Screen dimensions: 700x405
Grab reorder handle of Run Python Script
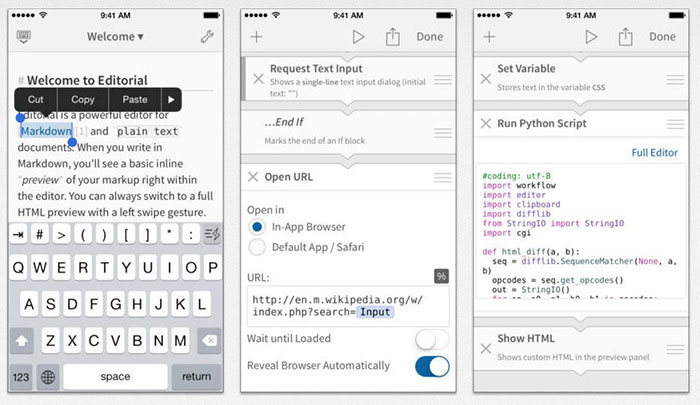[675, 124]
